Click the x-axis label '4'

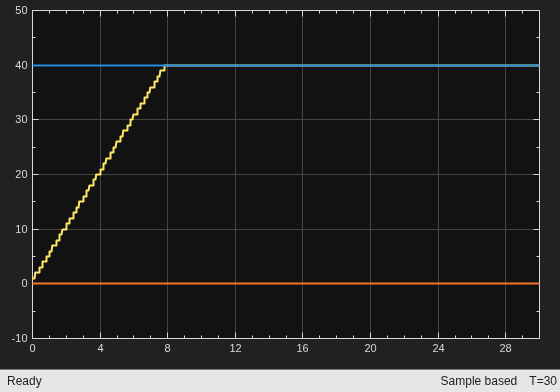click(100, 348)
